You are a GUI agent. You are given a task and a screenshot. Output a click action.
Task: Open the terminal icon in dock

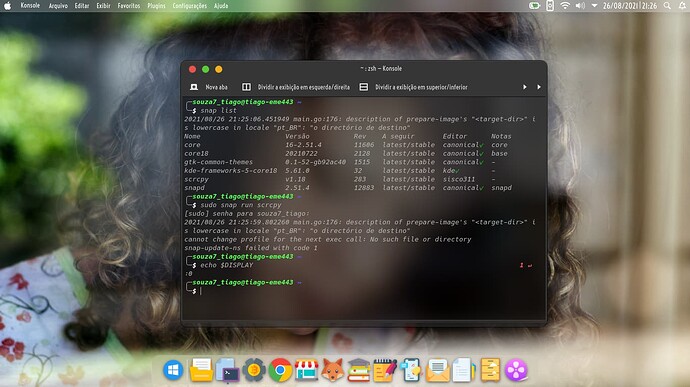(228, 371)
